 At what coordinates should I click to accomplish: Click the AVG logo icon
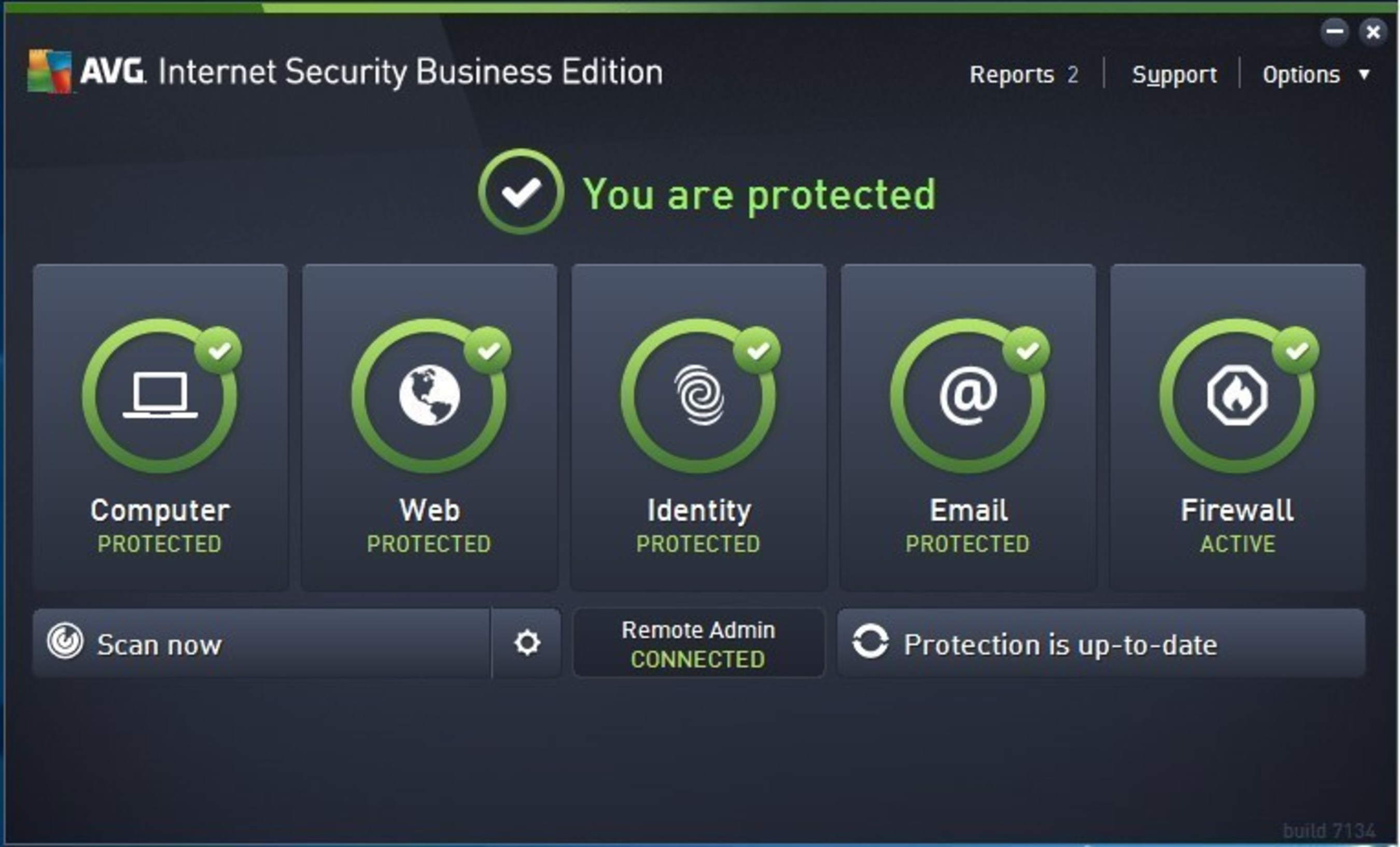(50, 71)
